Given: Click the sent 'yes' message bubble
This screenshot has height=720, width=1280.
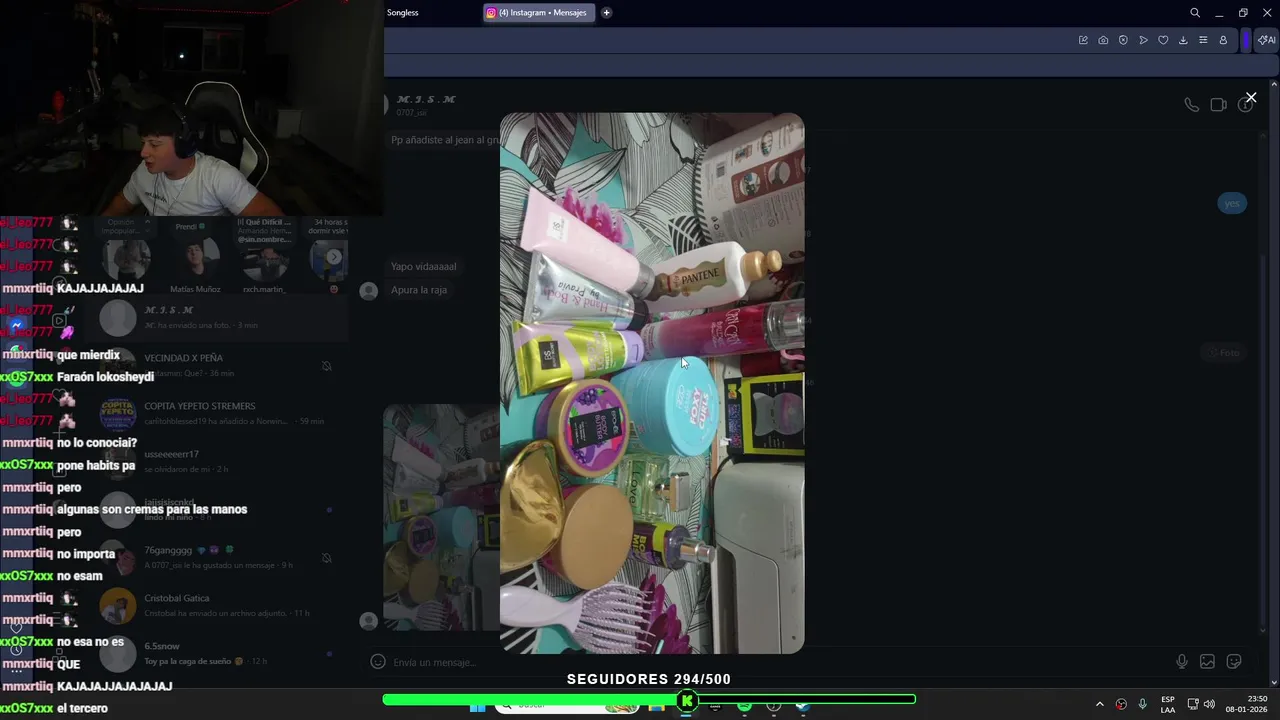Looking at the screenshot, I should point(1231,203).
